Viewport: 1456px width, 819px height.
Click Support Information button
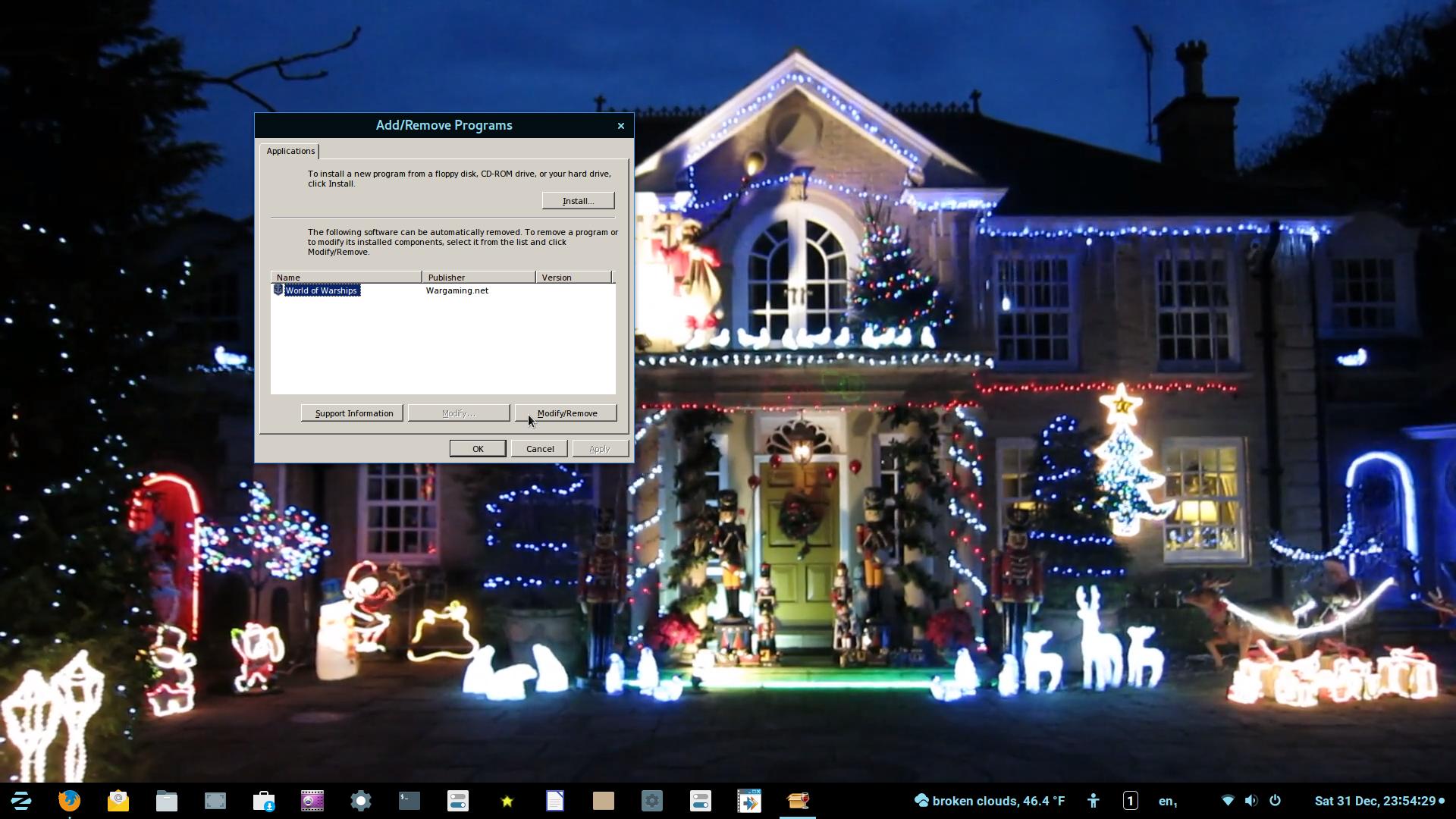353,413
